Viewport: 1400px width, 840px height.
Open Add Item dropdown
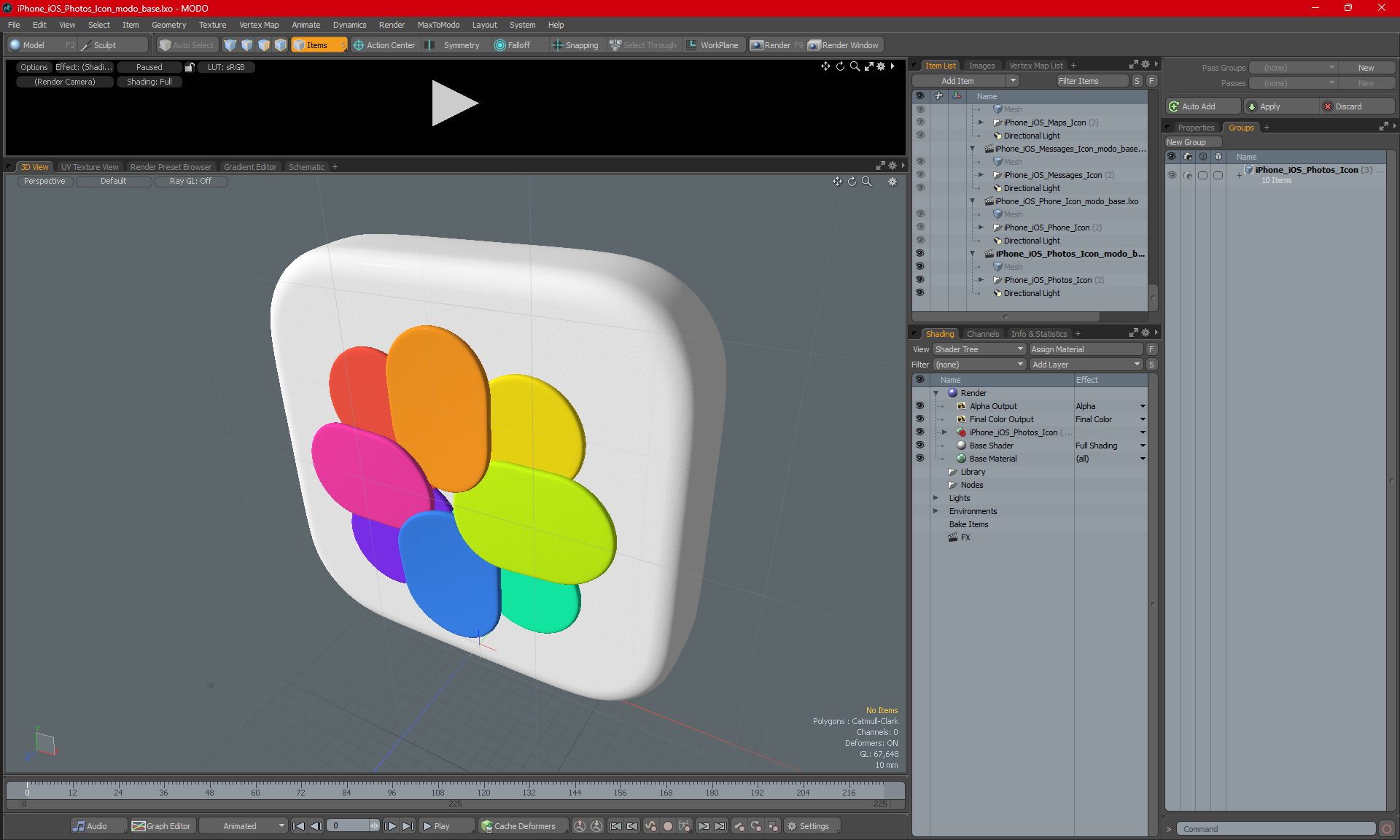coord(965,81)
